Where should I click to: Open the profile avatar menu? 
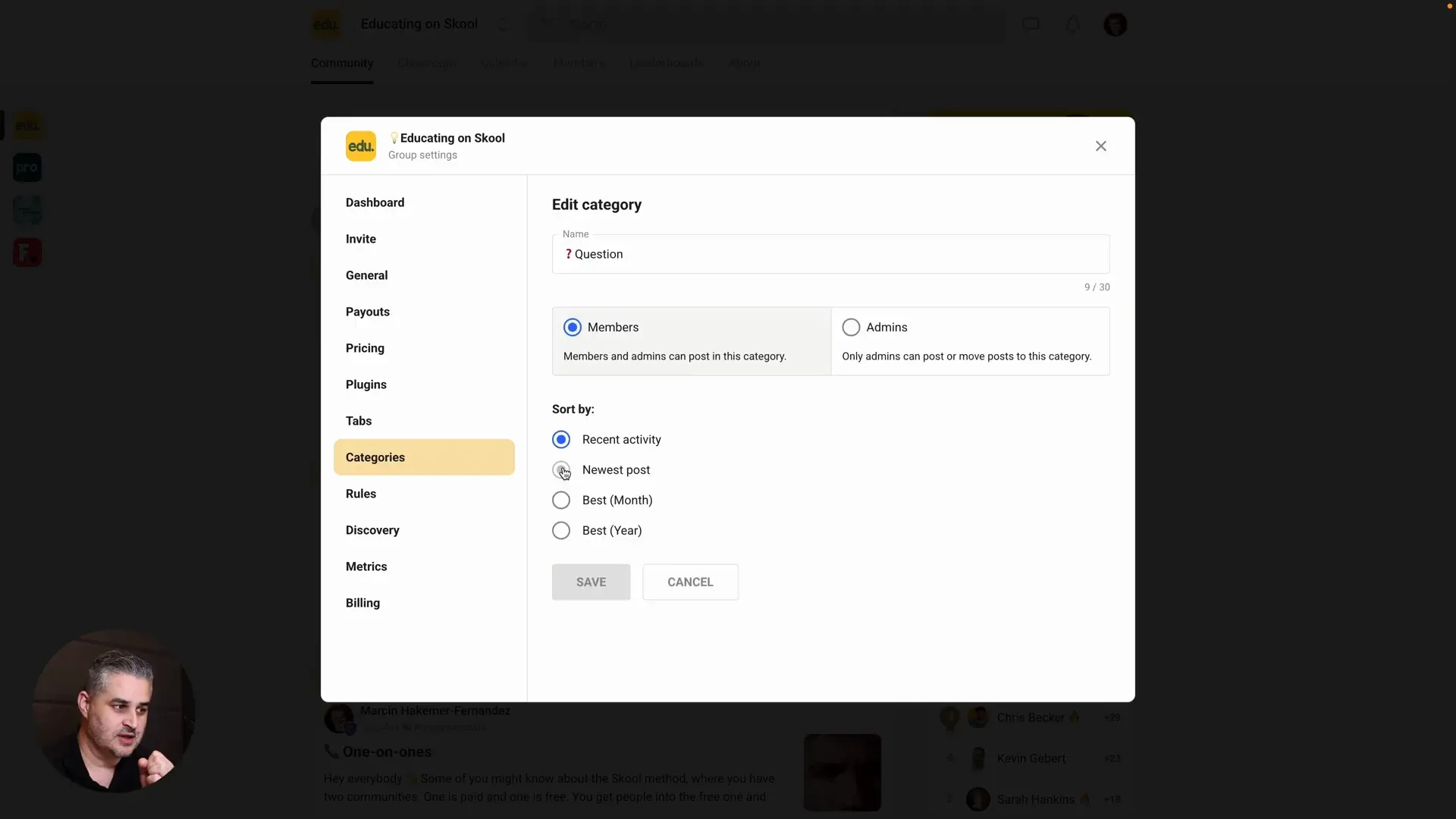1115,24
